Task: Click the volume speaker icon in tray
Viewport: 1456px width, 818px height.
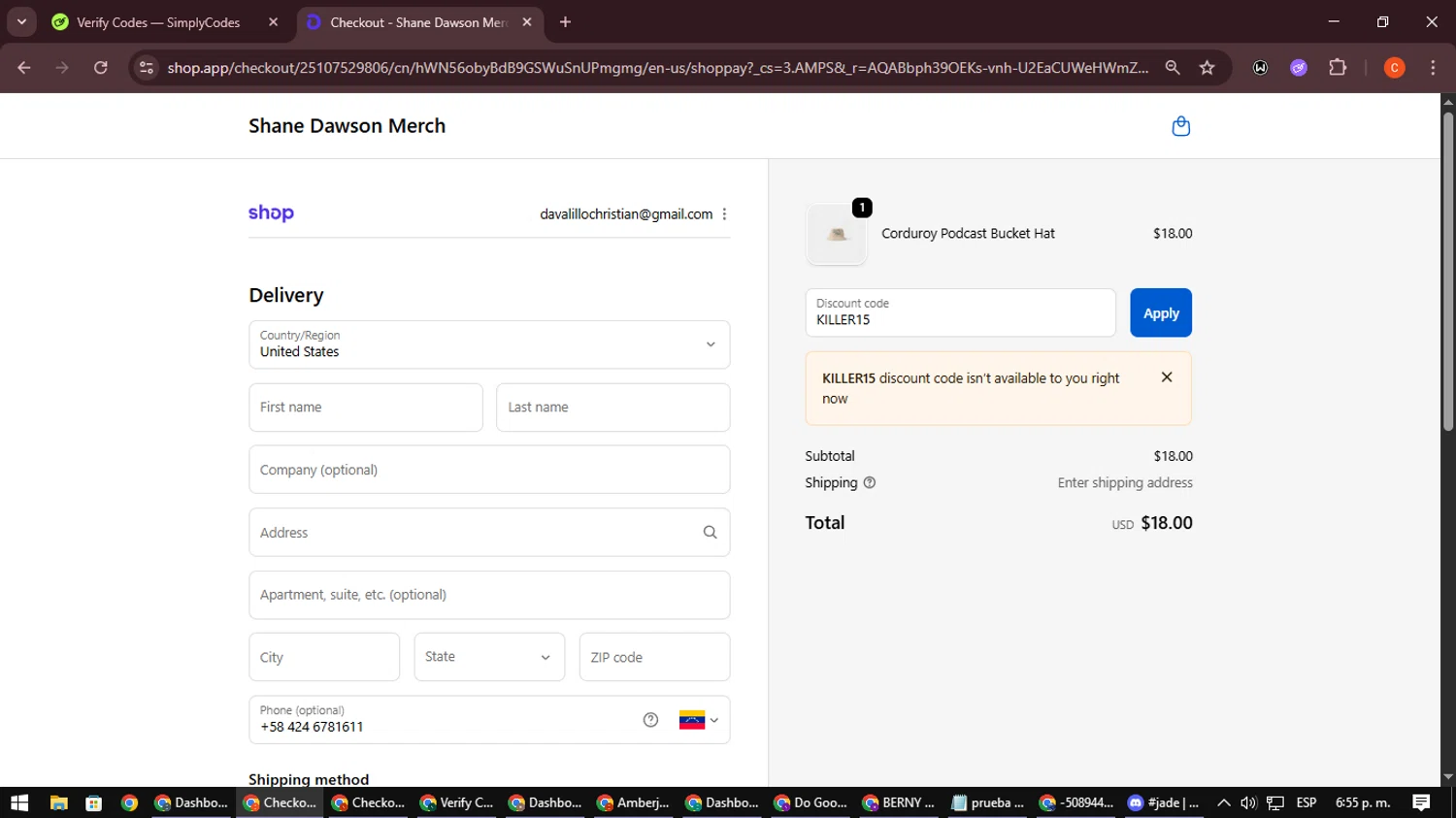Action: point(1248,802)
